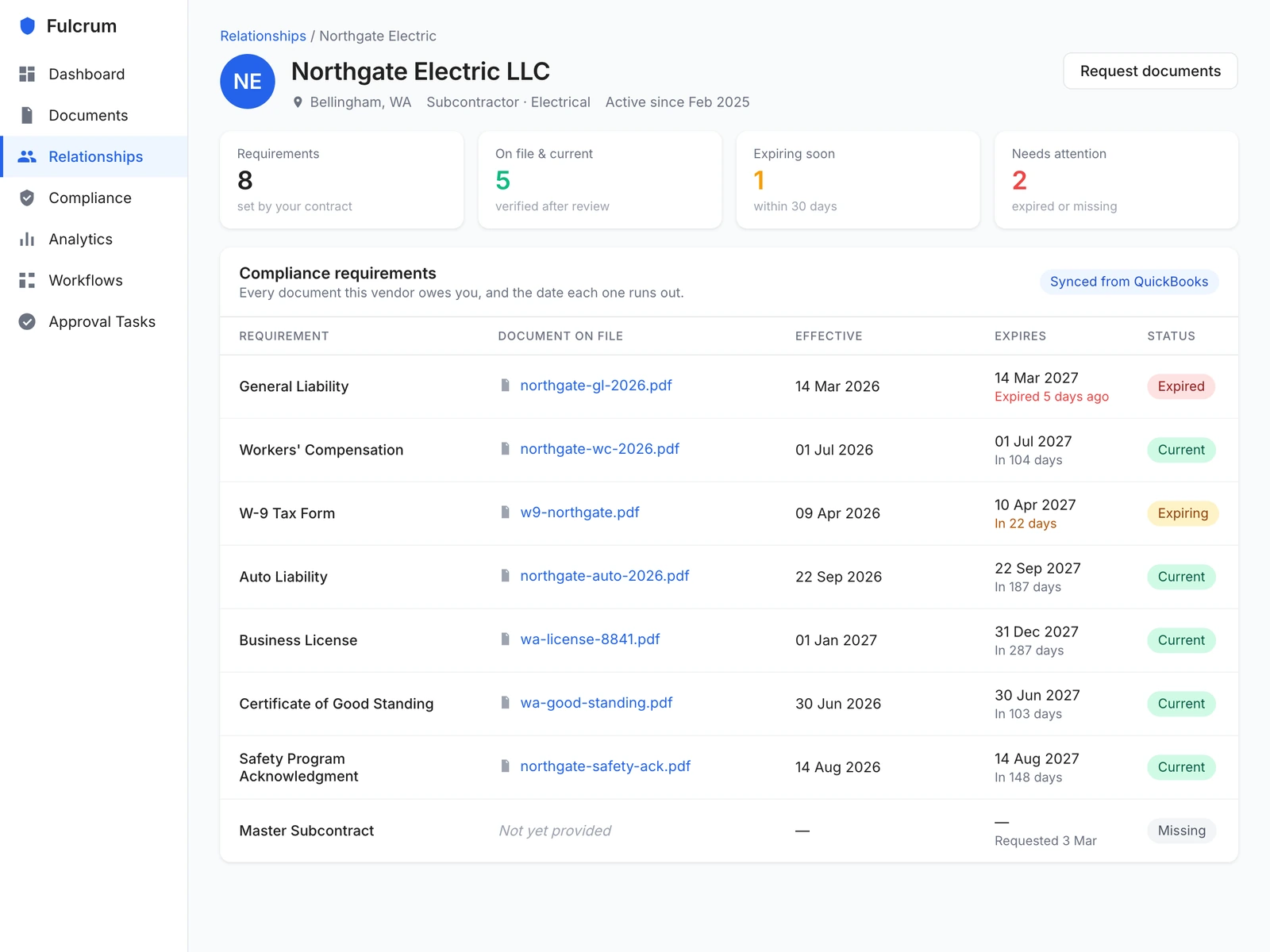Screen dimensions: 1270x952
Task: Select Relationships in the sidebar
Action: 94,156
